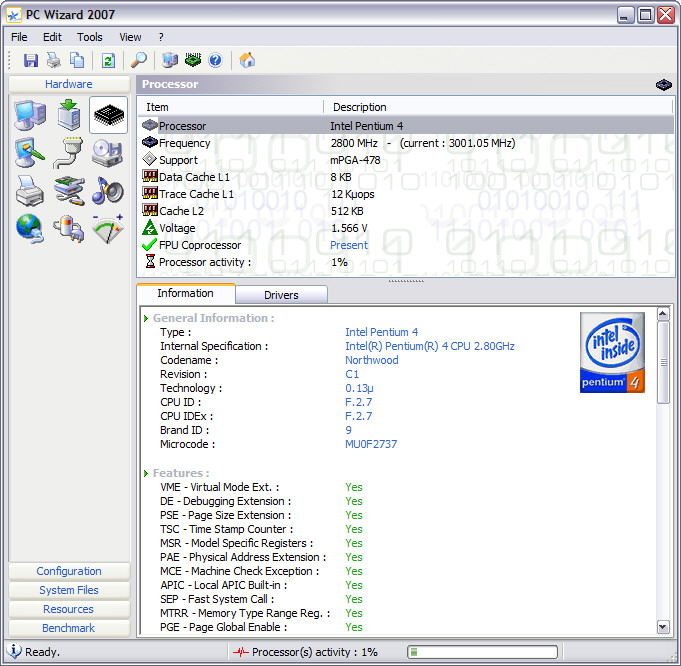Expand the System Files section
The image size is (681, 666).
point(69,590)
